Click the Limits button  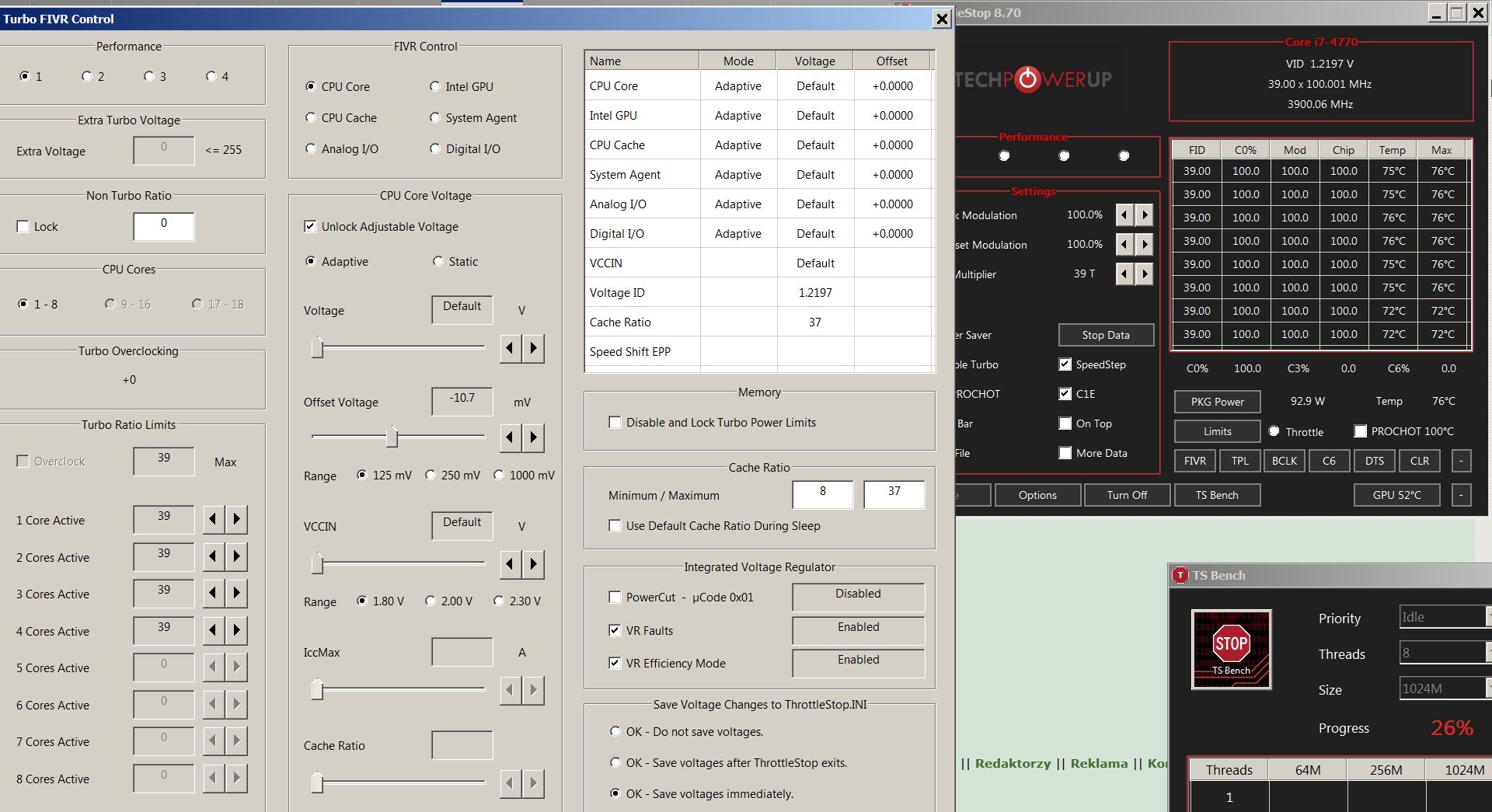pyautogui.click(x=1217, y=431)
